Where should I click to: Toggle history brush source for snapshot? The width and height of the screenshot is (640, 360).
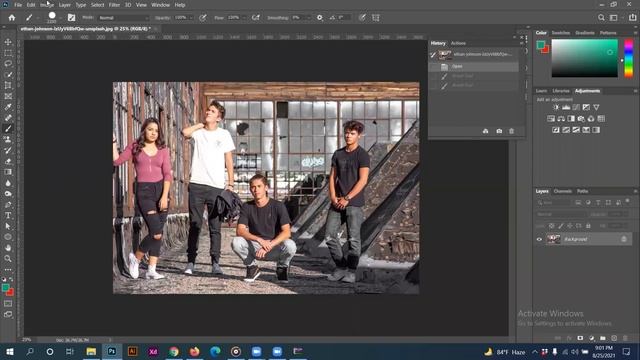(x=433, y=54)
